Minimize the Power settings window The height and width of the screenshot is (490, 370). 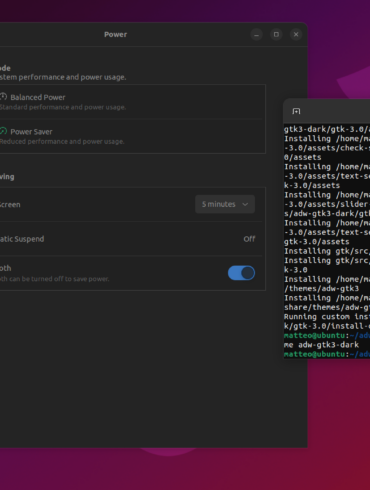pyautogui.click(x=256, y=35)
